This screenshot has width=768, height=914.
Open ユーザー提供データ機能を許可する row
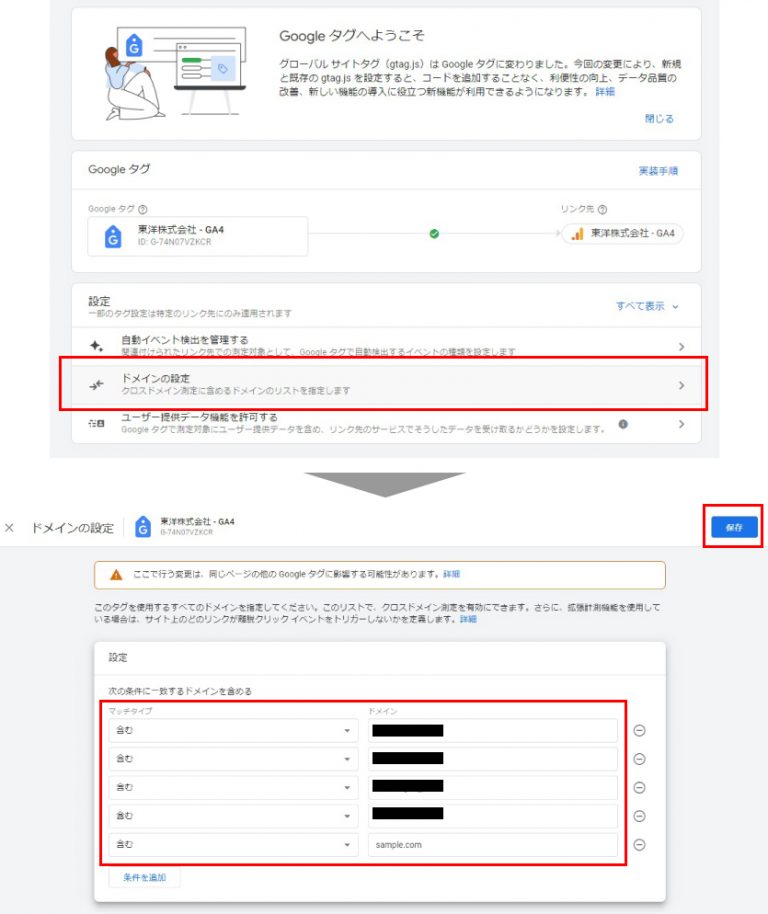[x=386, y=424]
